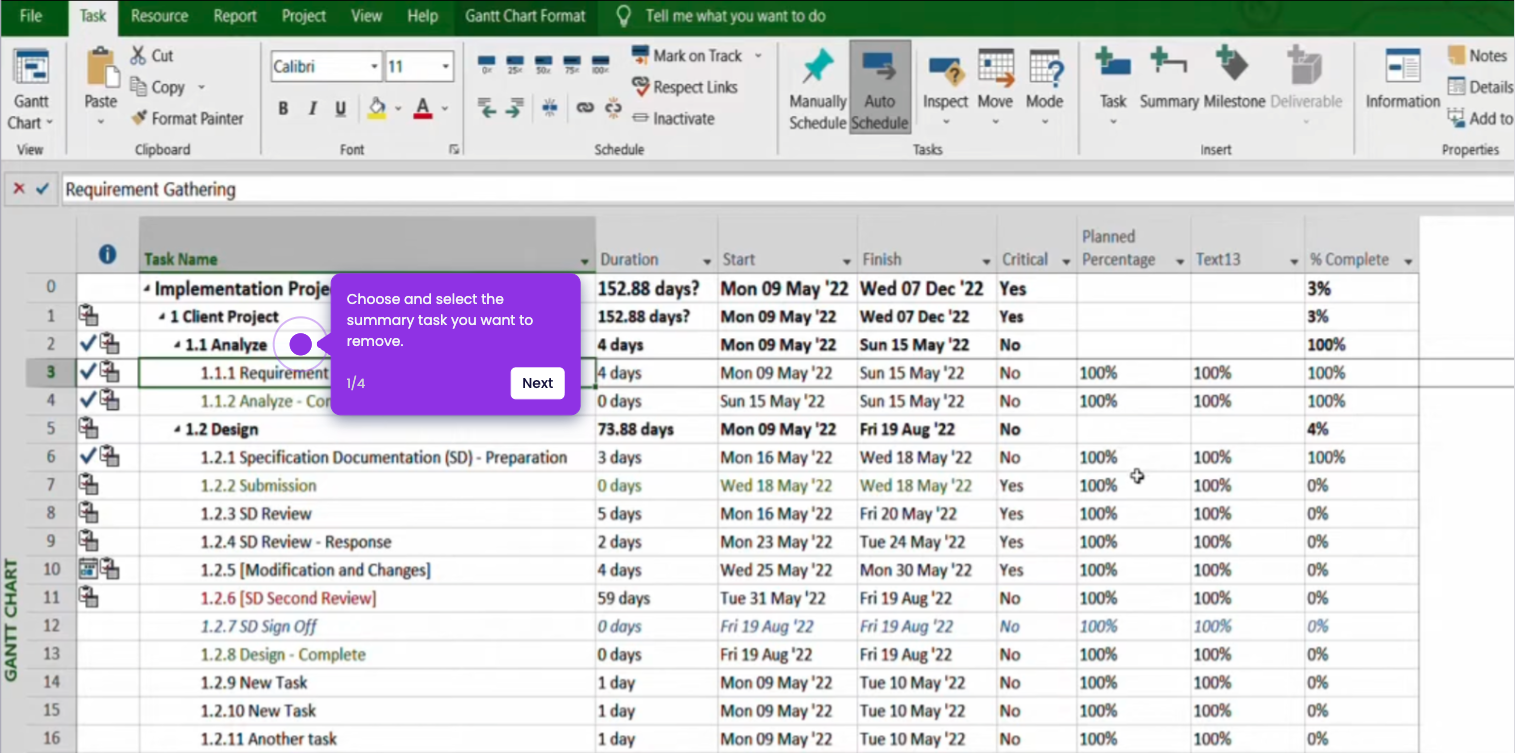Viewport: 1515px width, 753px height.
Task: Click the Manually Schedule pin icon
Action: (817, 67)
